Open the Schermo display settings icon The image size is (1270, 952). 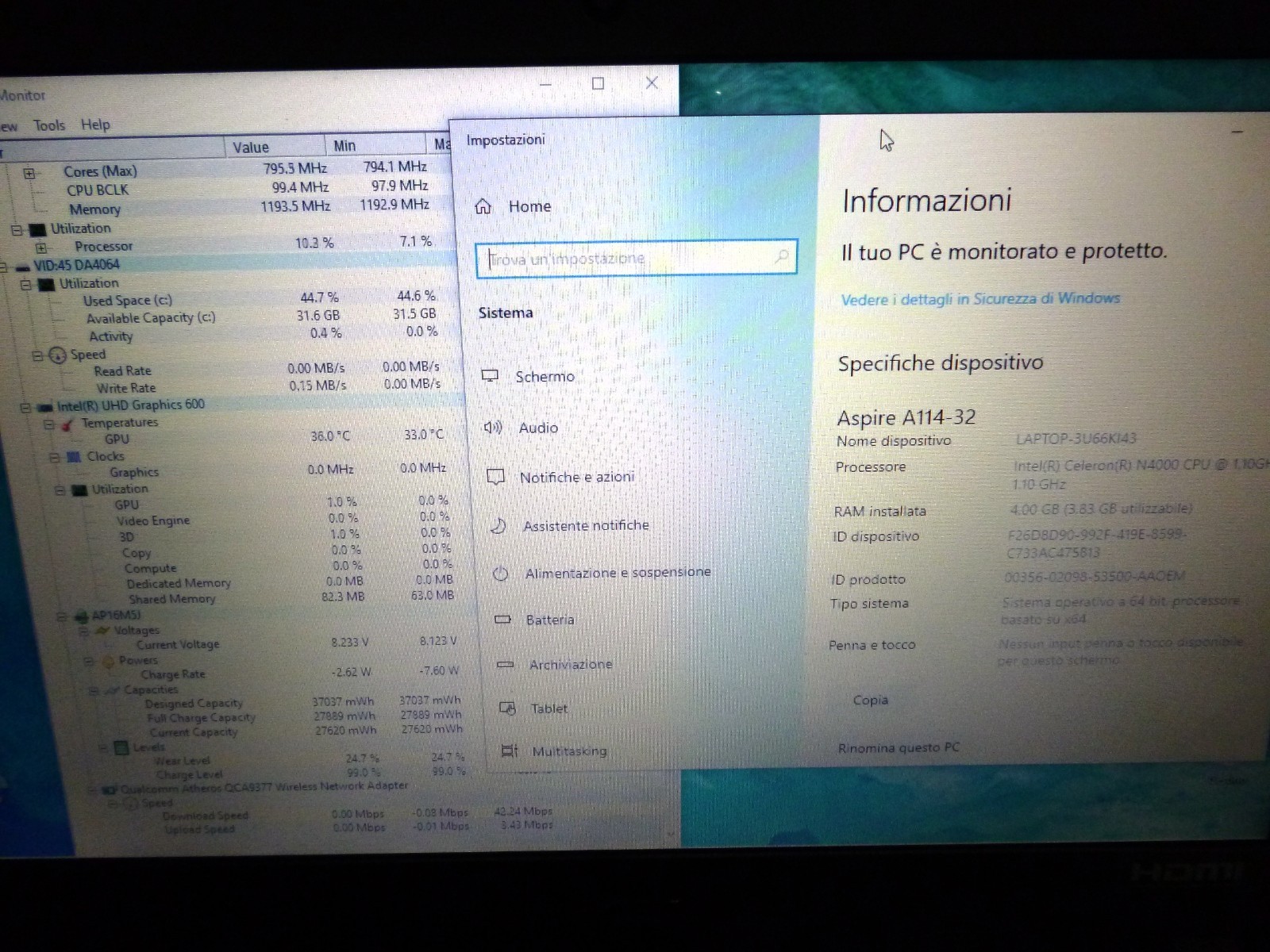490,375
